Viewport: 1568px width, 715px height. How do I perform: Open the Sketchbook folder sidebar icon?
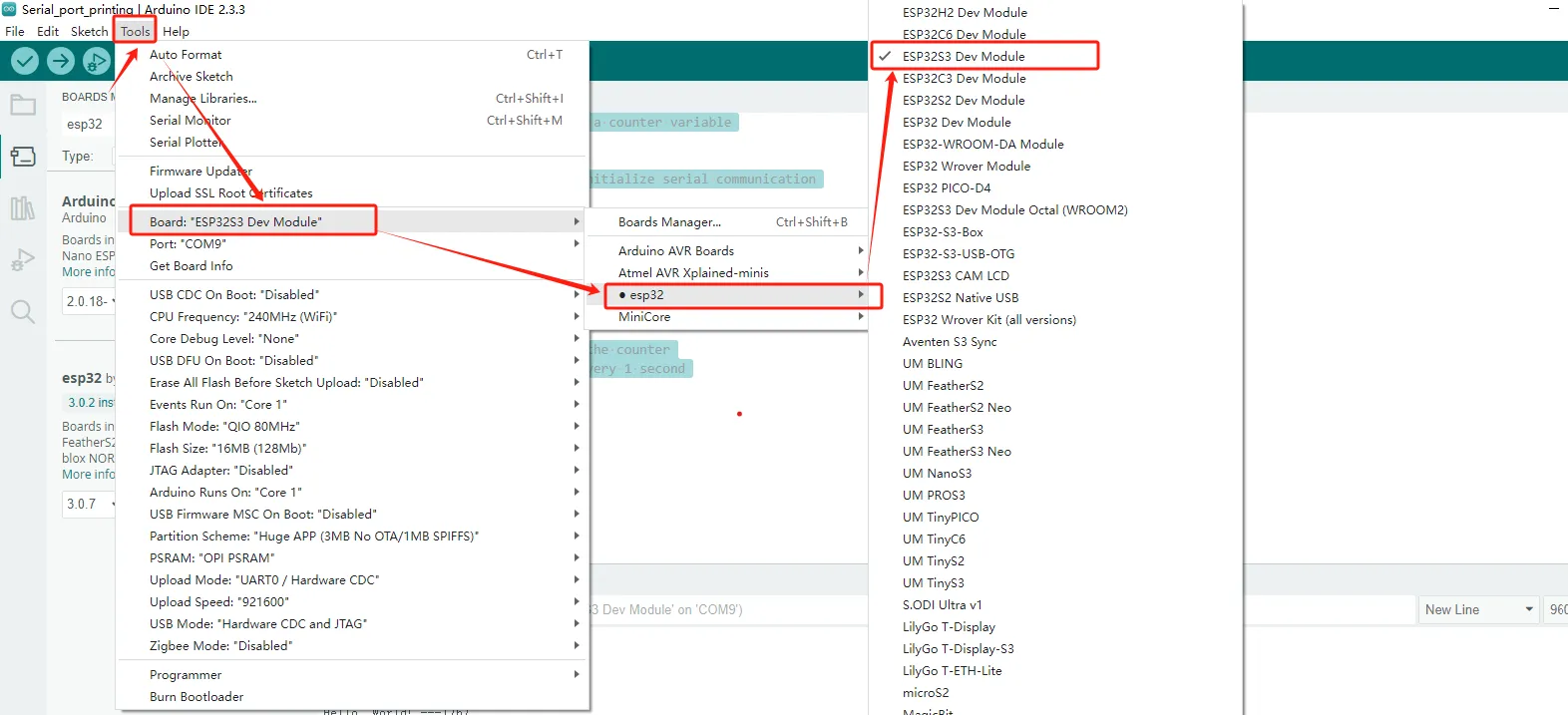click(x=23, y=105)
